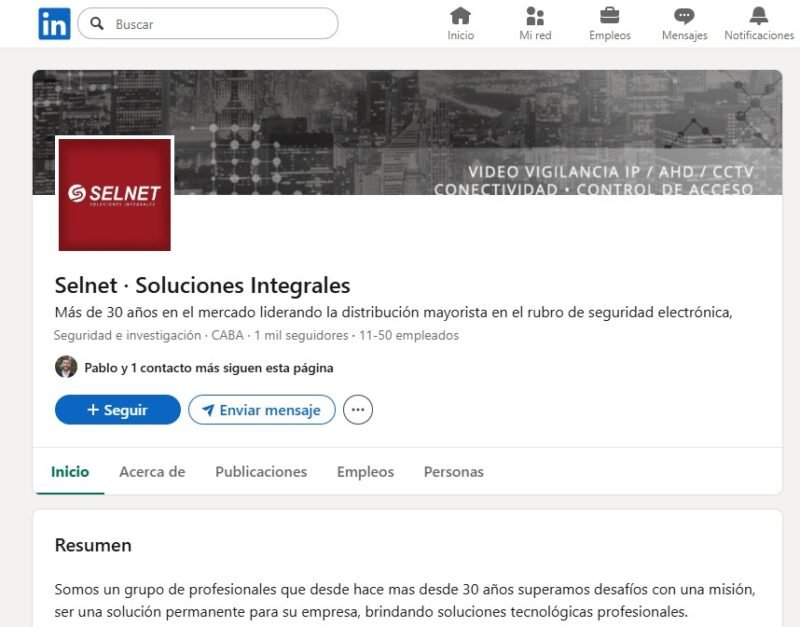Switch to the Personas tab
800x627 pixels.
(454, 472)
